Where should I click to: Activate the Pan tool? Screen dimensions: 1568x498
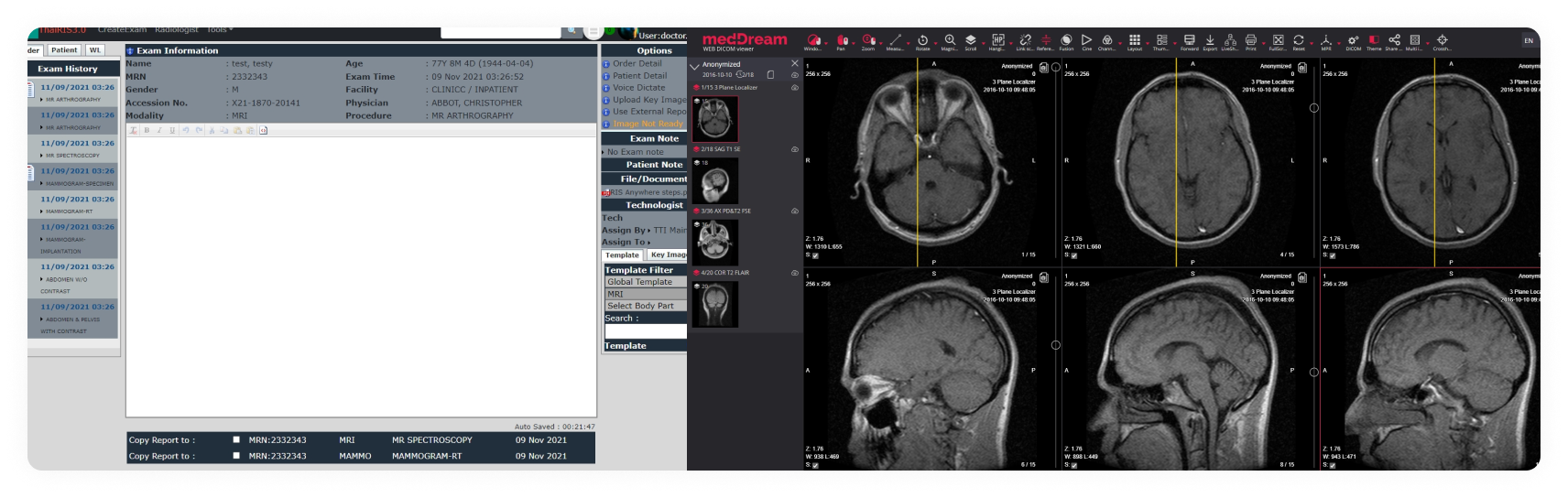point(842,40)
